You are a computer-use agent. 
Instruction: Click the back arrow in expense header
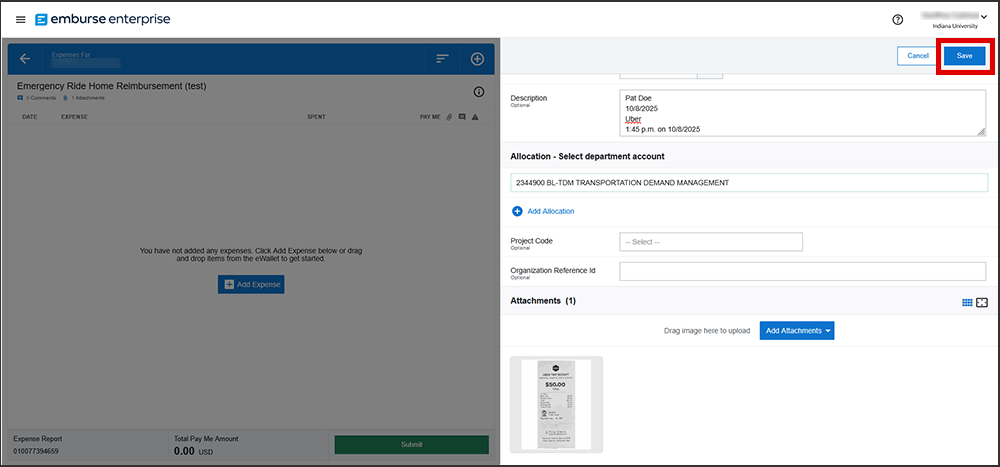[25, 59]
